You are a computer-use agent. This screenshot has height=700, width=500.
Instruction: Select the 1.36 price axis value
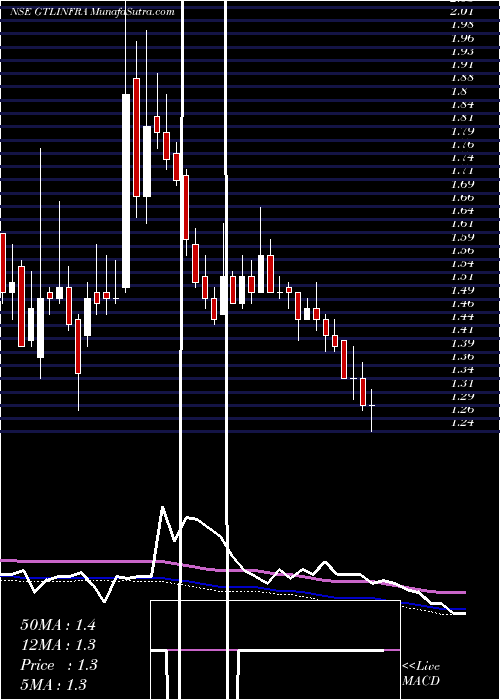(462, 357)
